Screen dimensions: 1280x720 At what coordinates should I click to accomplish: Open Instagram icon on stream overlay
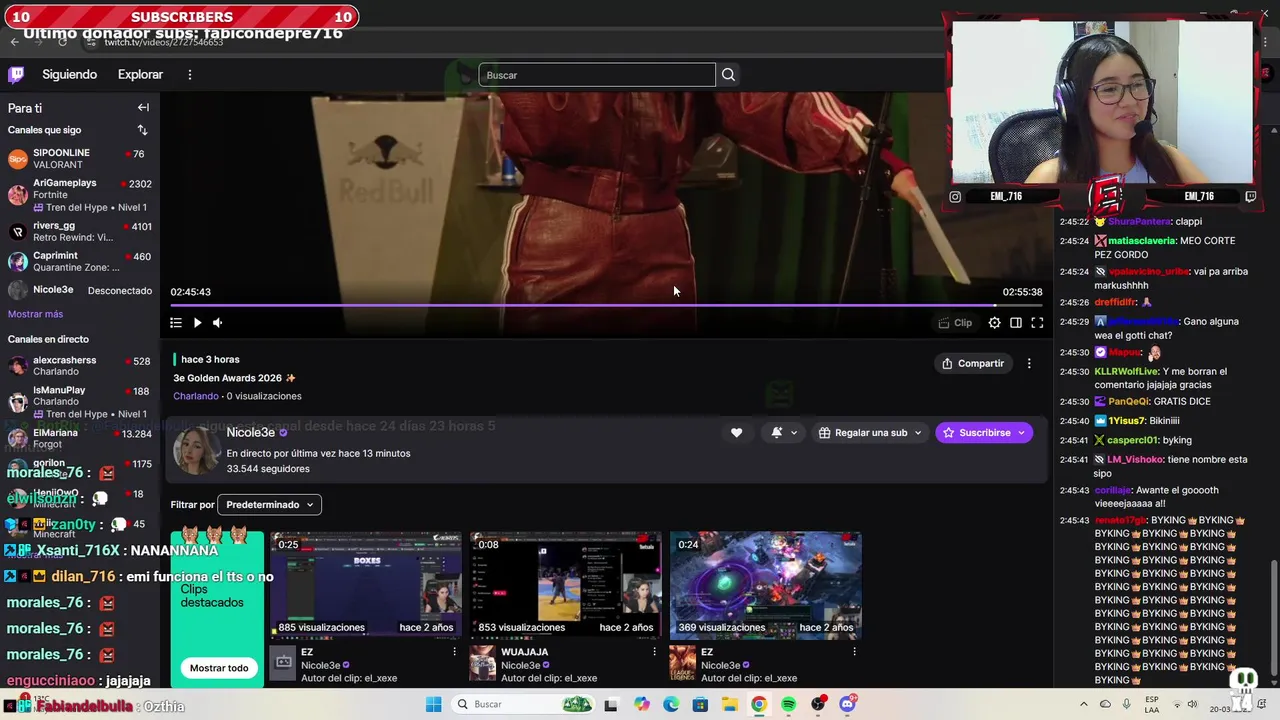click(x=955, y=197)
